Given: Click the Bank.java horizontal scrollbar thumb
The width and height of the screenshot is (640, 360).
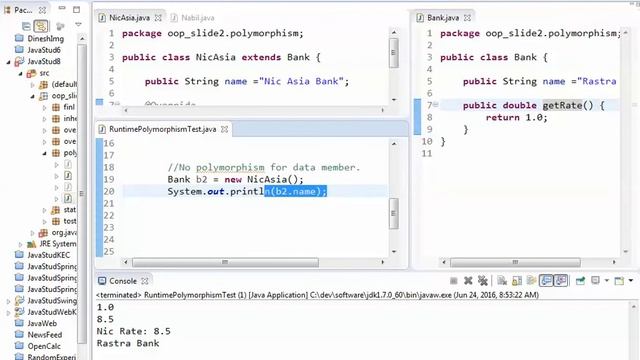Looking at the screenshot, I should point(515,262).
